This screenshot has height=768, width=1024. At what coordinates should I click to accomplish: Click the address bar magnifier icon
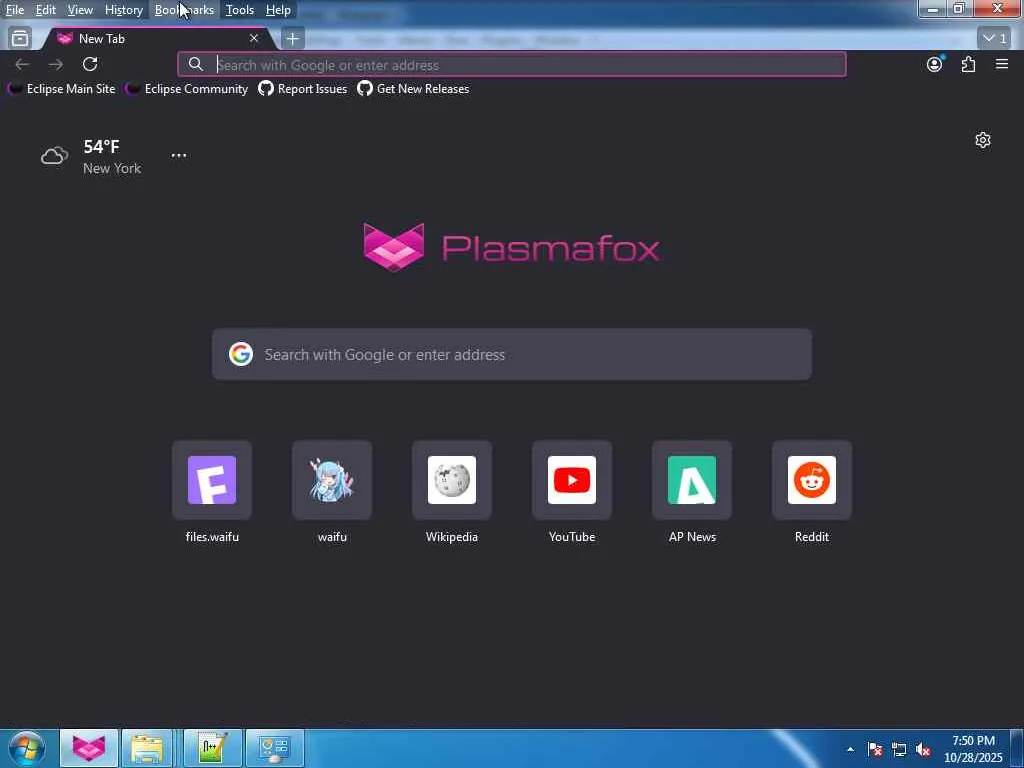(x=195, y=65)
